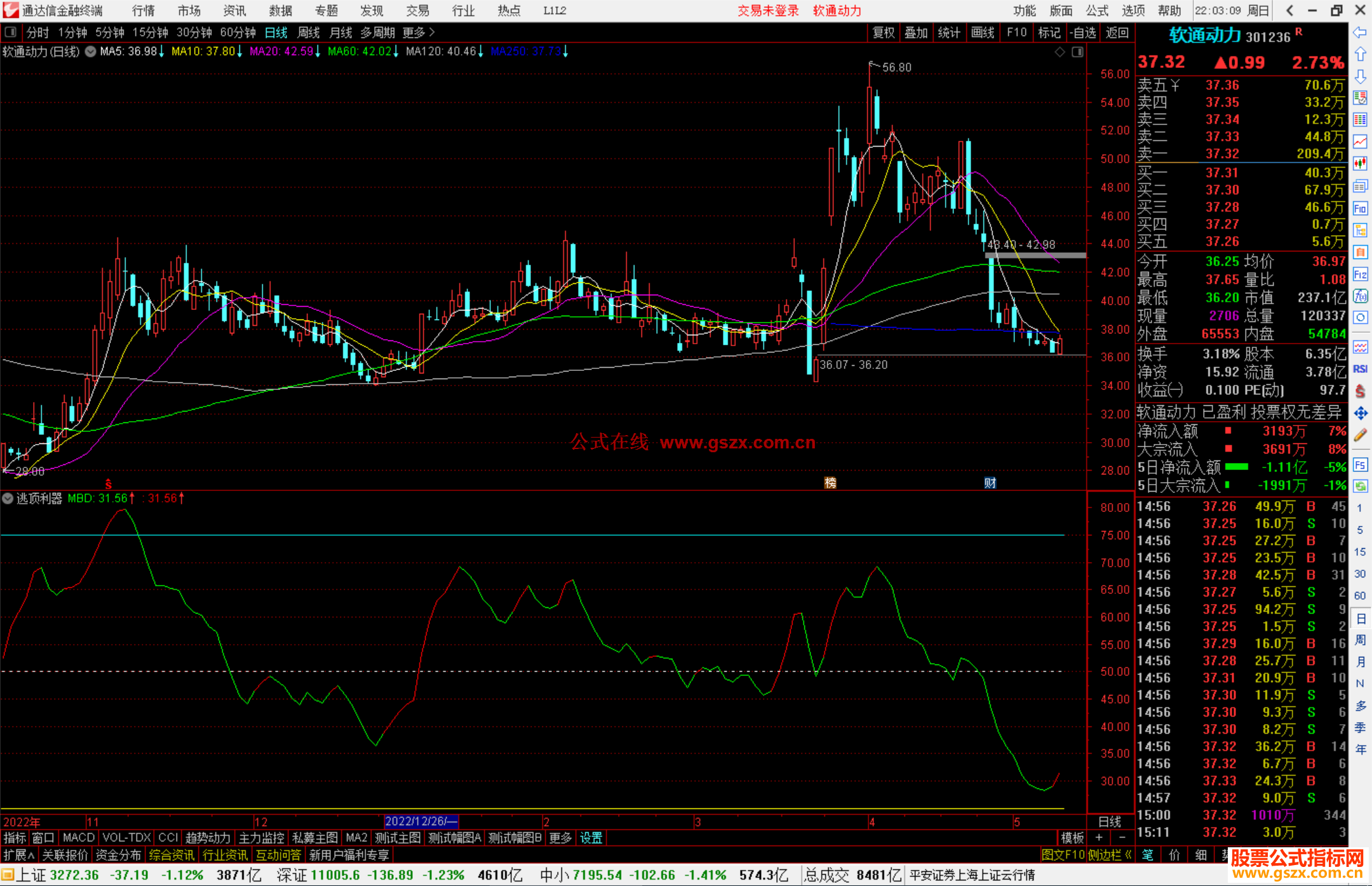Select the pencil drawing tool icon
Viewport: 1372px width, 886px height.
tap(1360, 435)
